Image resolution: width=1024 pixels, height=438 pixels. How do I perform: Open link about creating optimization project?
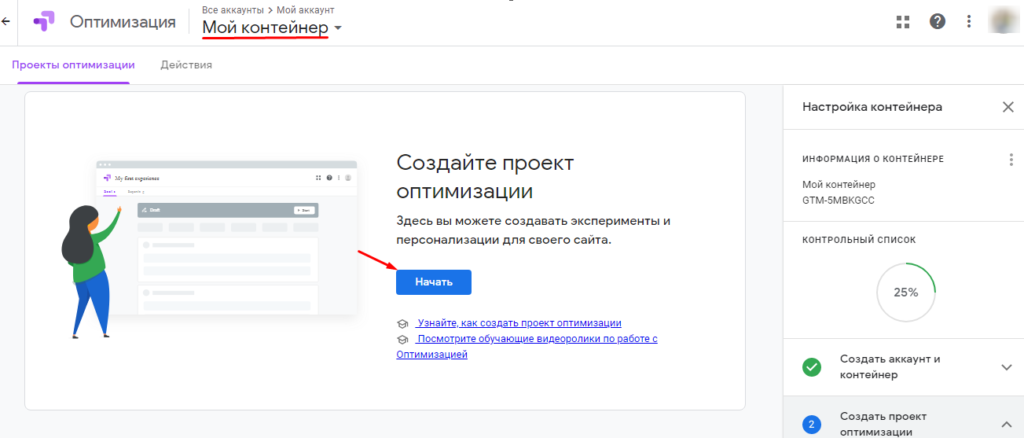(519, 323)
